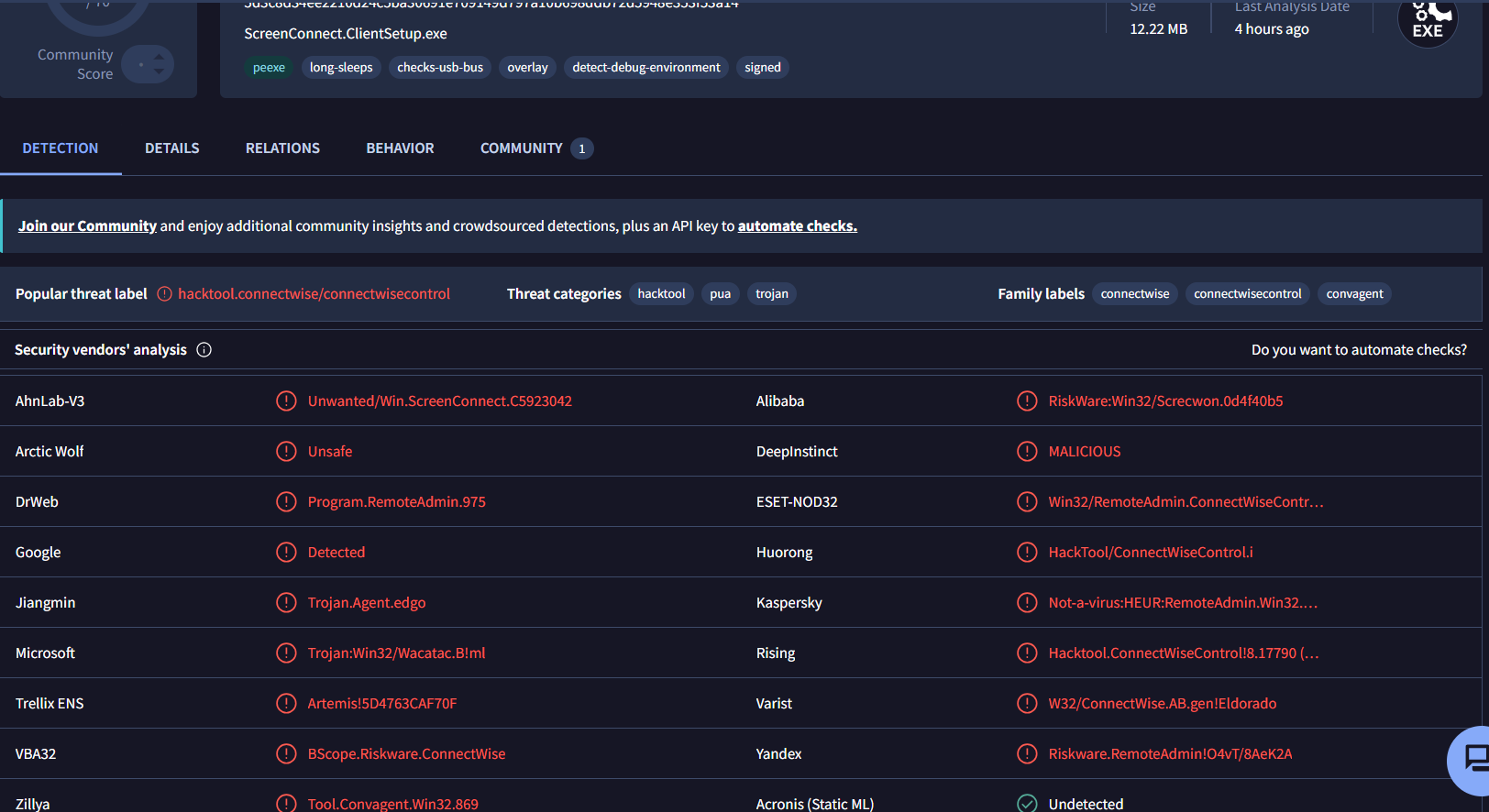Viewport: 1489px width, 812px height.
Task: Go to the RELATIONS tab
Action: click(x=282, y=148)
